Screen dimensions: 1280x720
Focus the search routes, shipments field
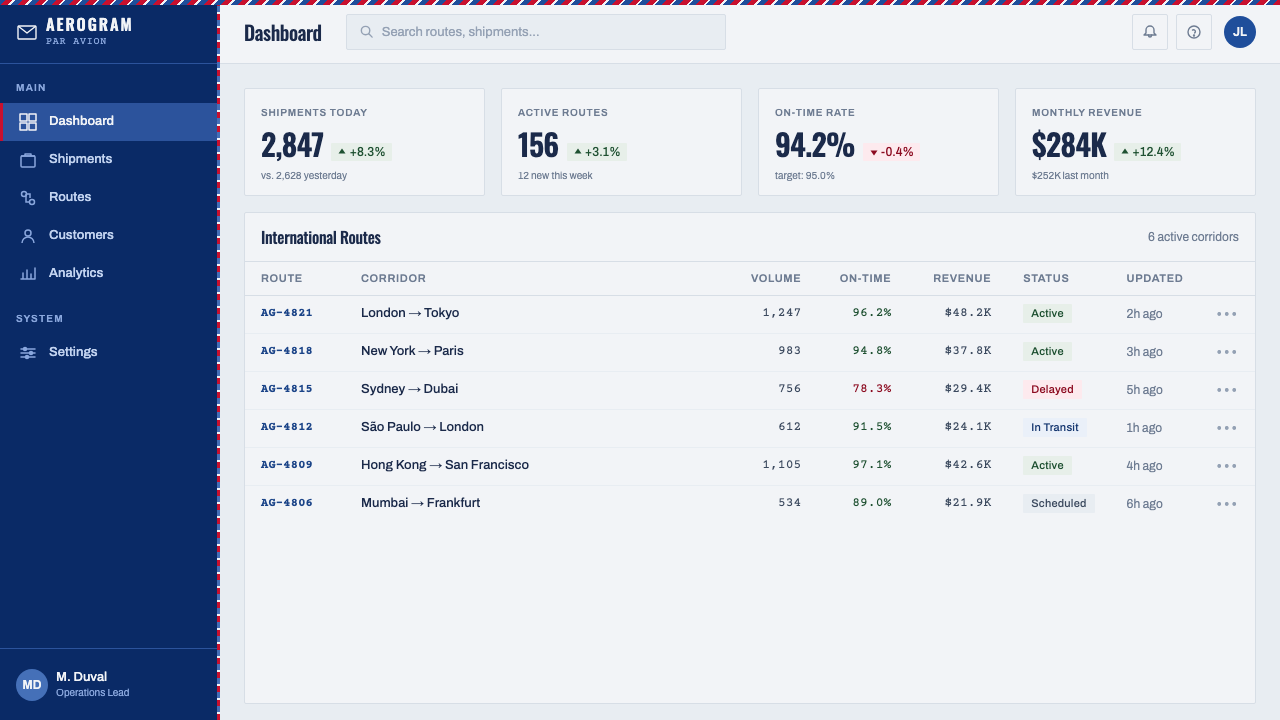(536, 32)
